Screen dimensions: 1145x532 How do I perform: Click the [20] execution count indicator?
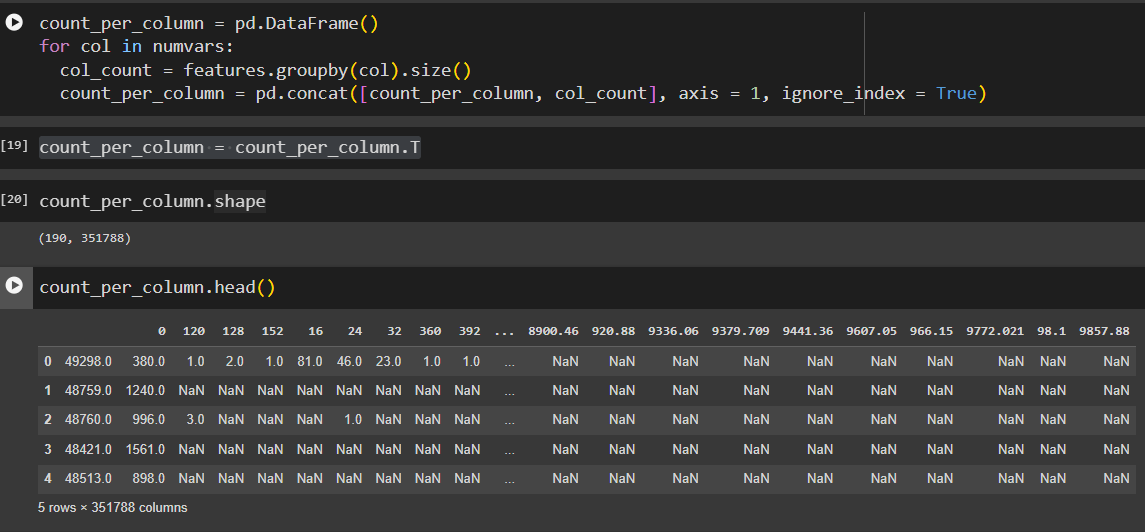[14, 200]
